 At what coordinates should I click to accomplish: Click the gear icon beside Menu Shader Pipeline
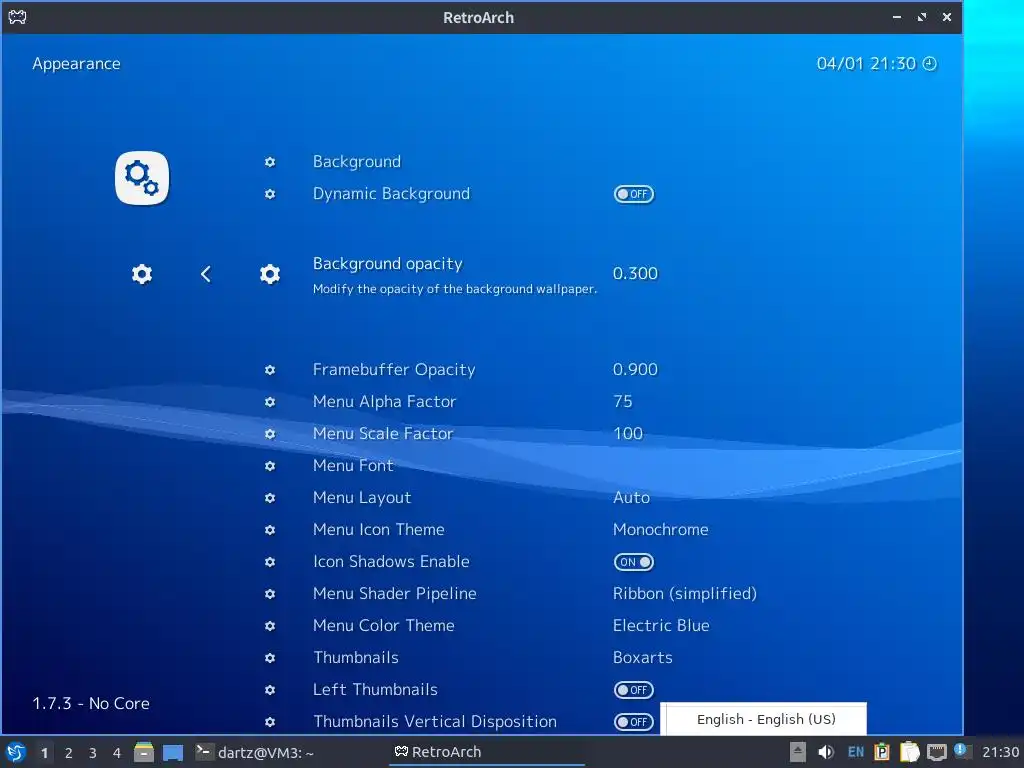[x=270, y=594]
